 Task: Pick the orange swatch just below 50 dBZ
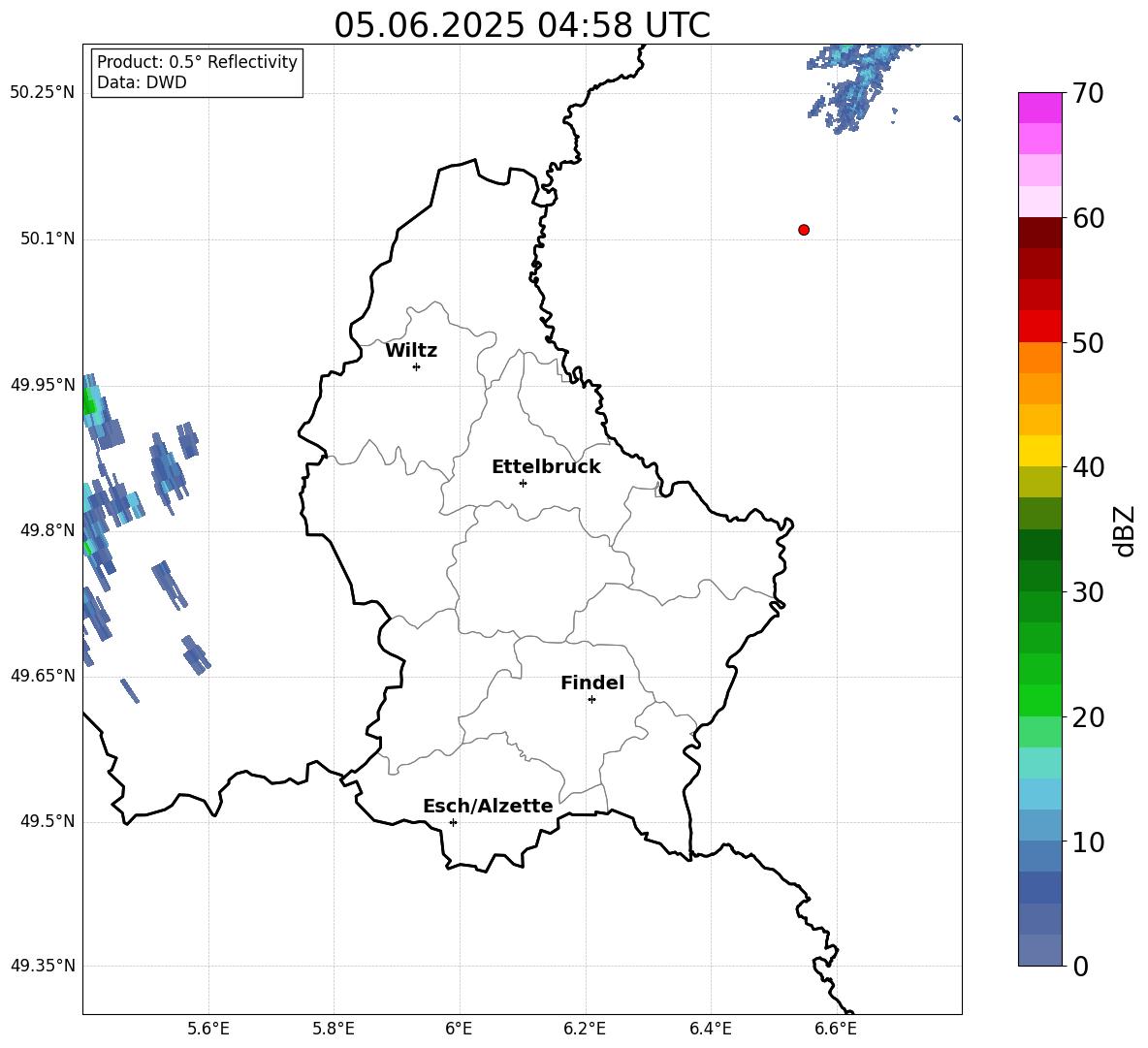(1040, 358)
